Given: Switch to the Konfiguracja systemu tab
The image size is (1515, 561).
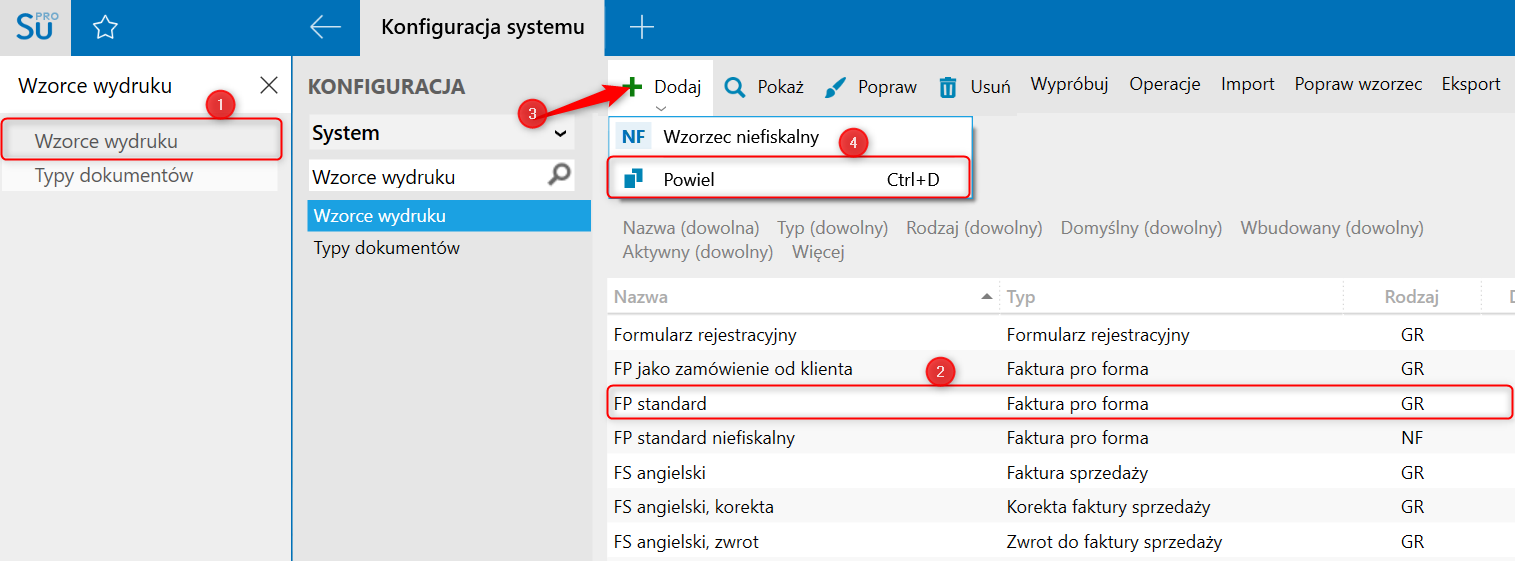Looking at the screenshot, I should pyautogui.click(x=482, y=27).
